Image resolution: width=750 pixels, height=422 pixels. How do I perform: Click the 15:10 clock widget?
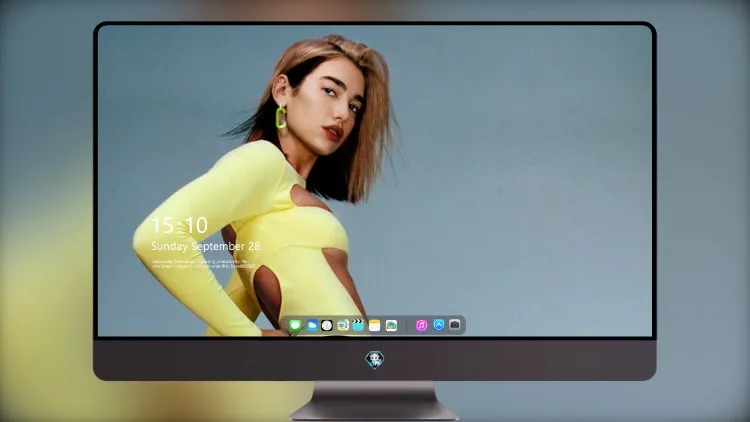pyautogui.click(x=180, y=225)
